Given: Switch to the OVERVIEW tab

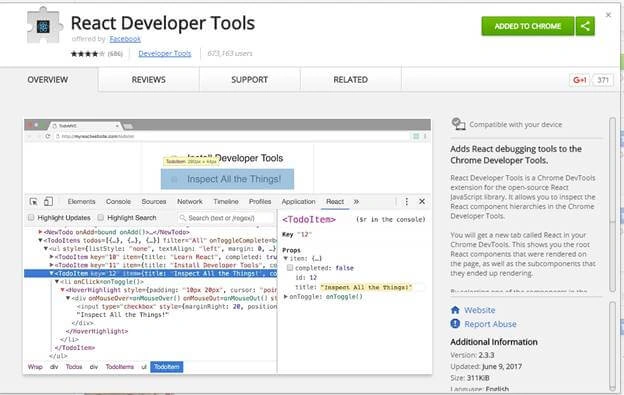Looking at the screenshot, I should pyautogui.click(x=48, y=80).
